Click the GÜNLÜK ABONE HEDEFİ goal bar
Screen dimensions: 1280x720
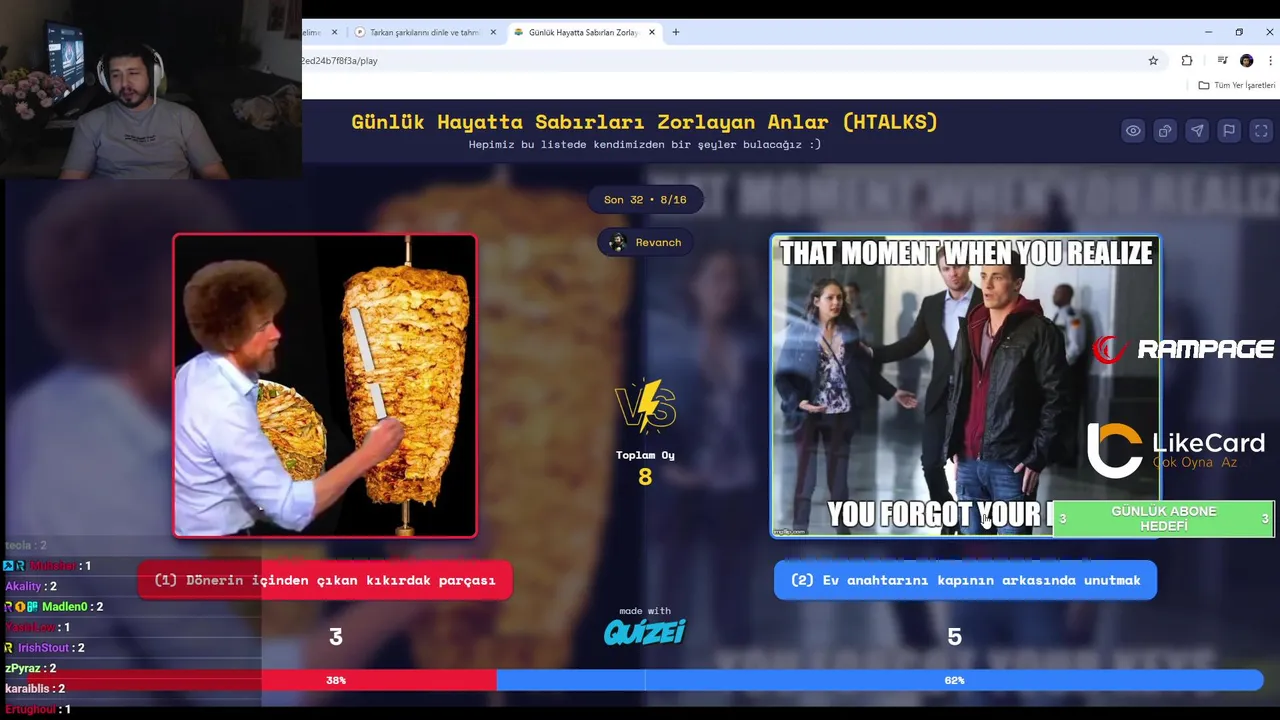click(1164, 519)
